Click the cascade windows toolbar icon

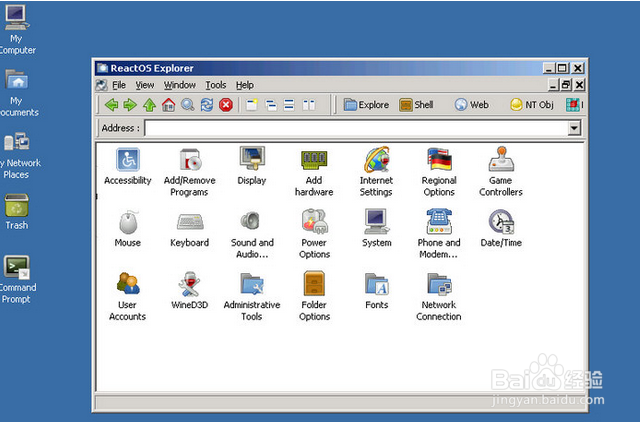[x=271, y=105]
